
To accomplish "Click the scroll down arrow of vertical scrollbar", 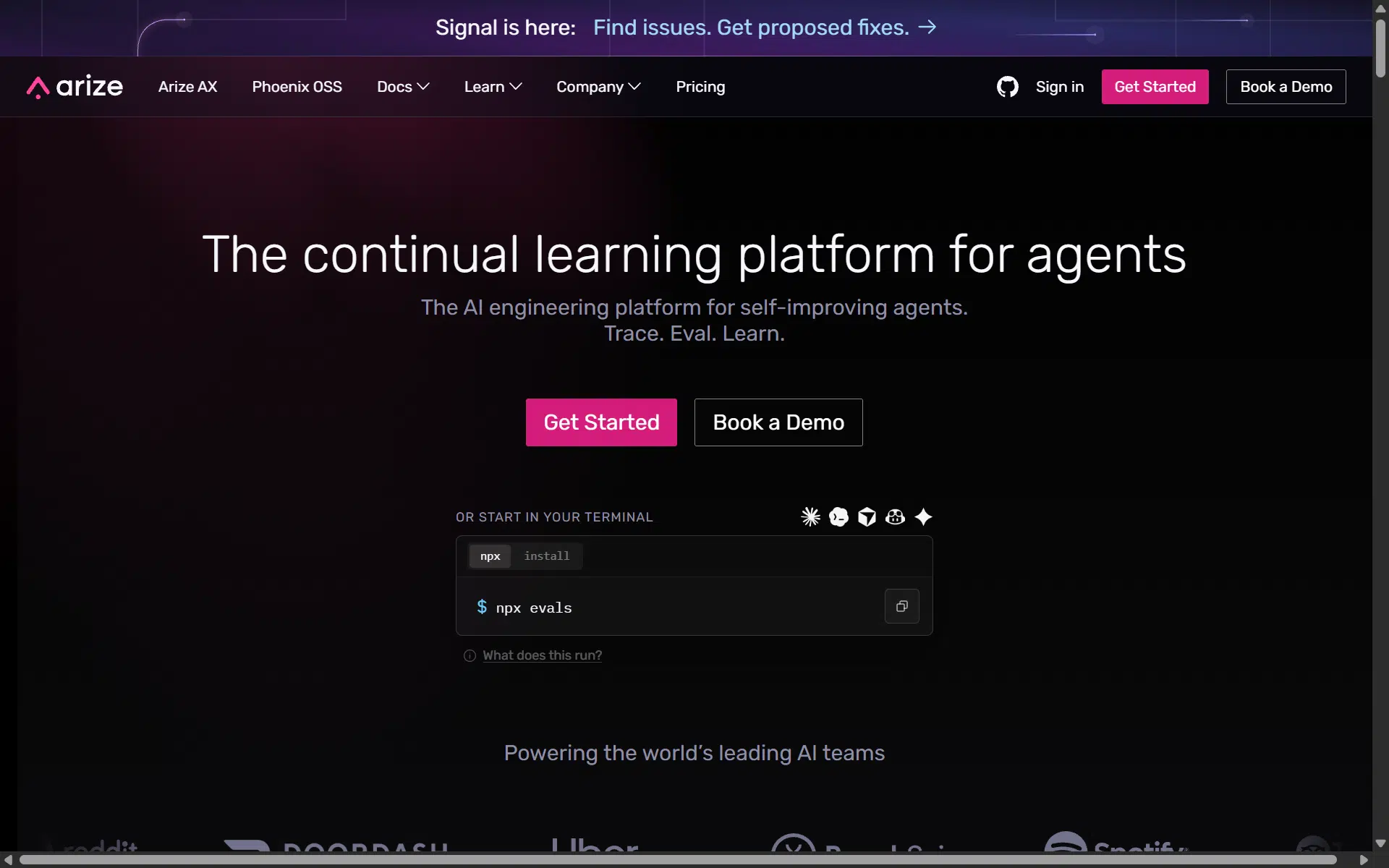I will tap(1380, 843).
